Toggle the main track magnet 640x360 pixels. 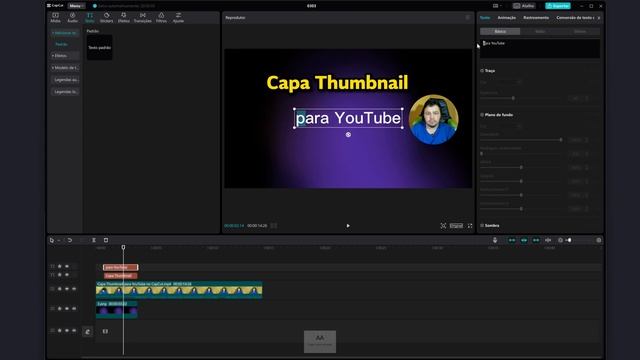pos(512,240)
